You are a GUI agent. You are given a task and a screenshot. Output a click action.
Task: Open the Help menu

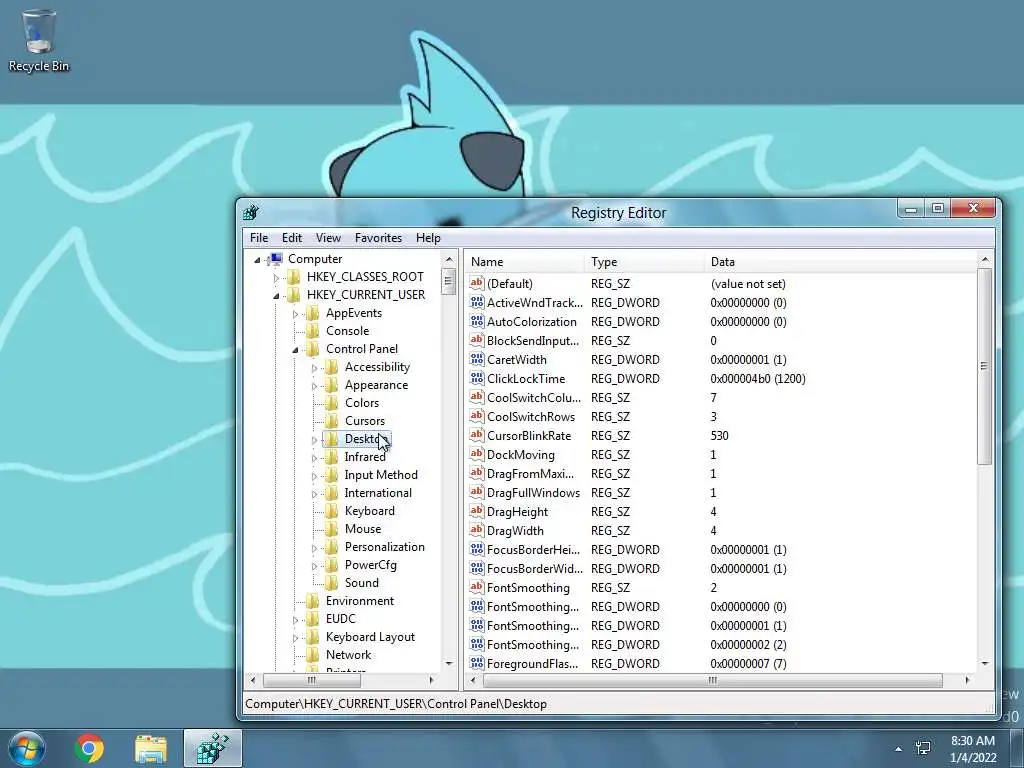coord(428,238)
